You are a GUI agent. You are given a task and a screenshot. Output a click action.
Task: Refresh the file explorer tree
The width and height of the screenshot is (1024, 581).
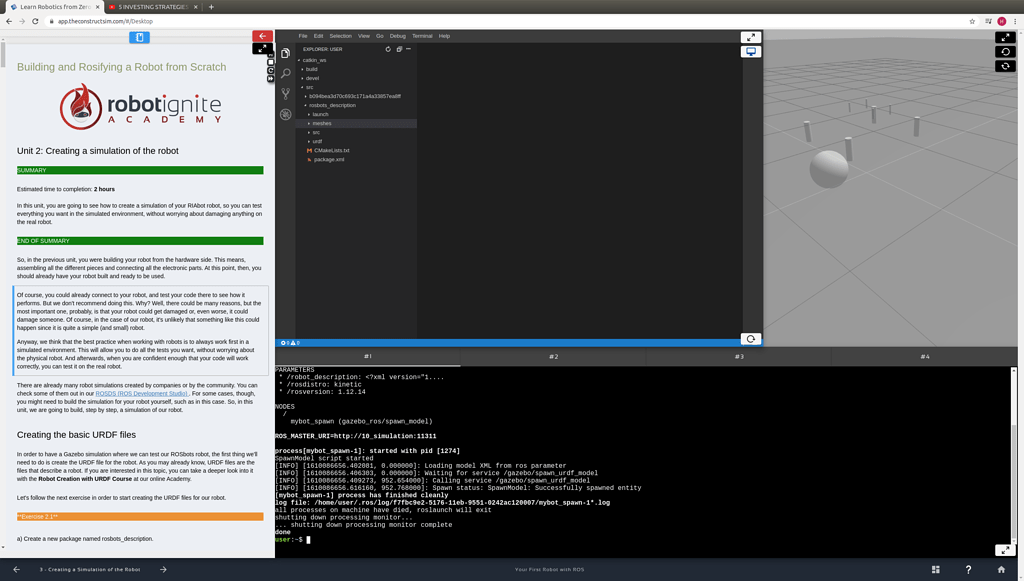pyautogui.click(x=388, y=49)
